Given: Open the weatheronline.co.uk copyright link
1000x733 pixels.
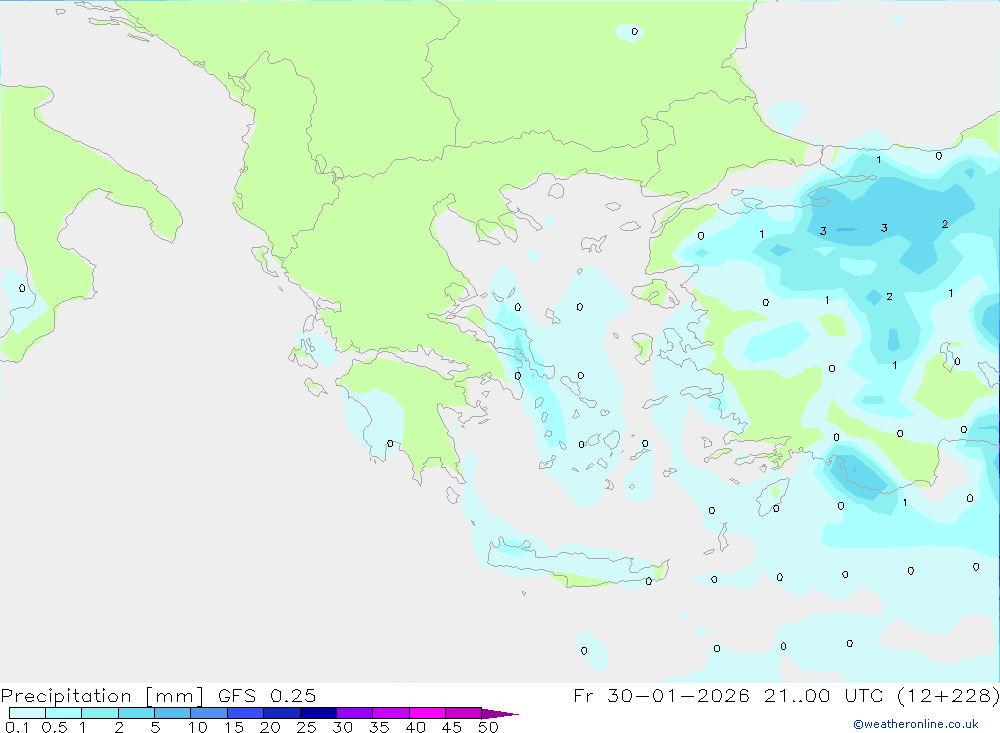Looking at the screenshot, I should click(x=916, y=724).
